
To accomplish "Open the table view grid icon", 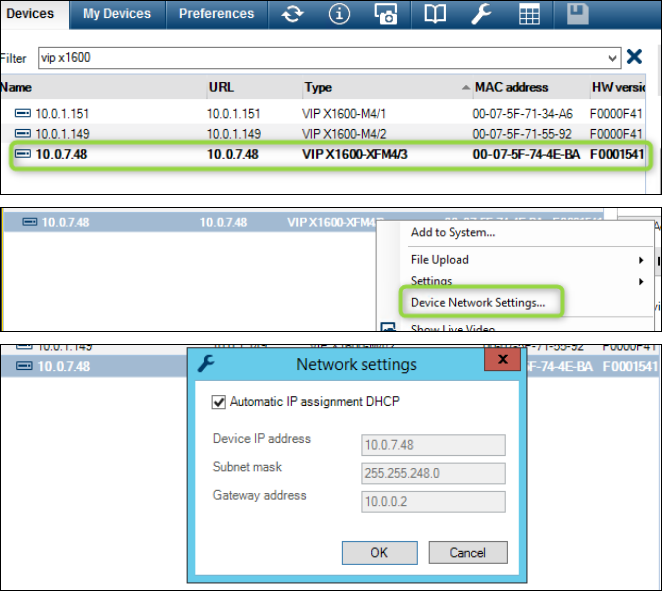I will click(529, 14).
